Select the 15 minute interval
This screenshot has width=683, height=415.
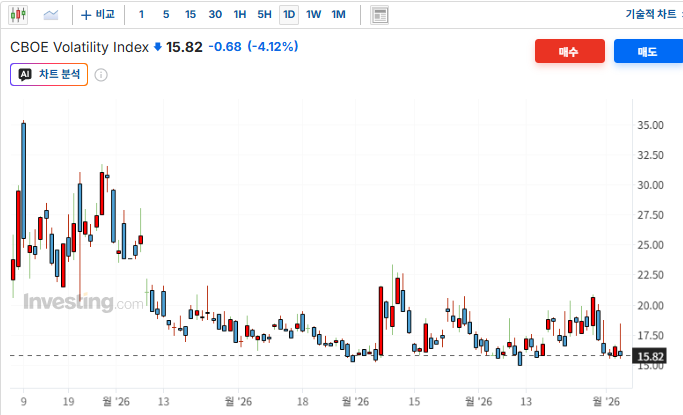(x=190, y=15)
